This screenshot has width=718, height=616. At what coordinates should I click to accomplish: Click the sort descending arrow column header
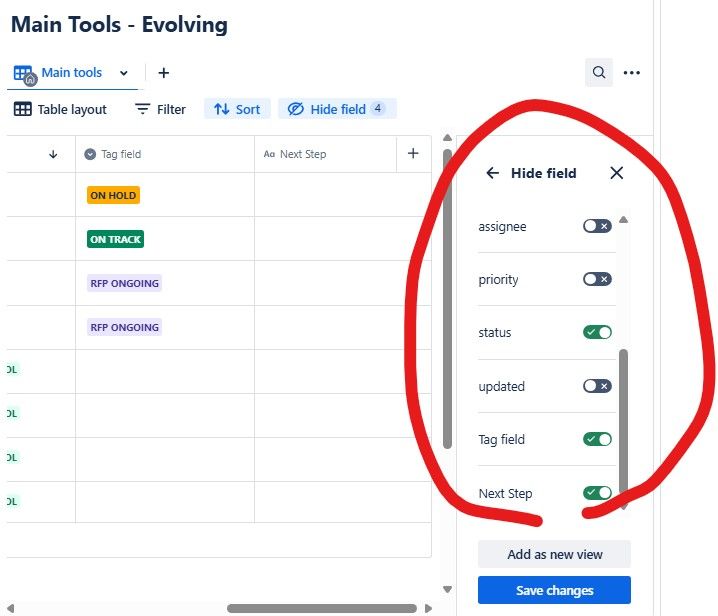(x=53, y=154)
